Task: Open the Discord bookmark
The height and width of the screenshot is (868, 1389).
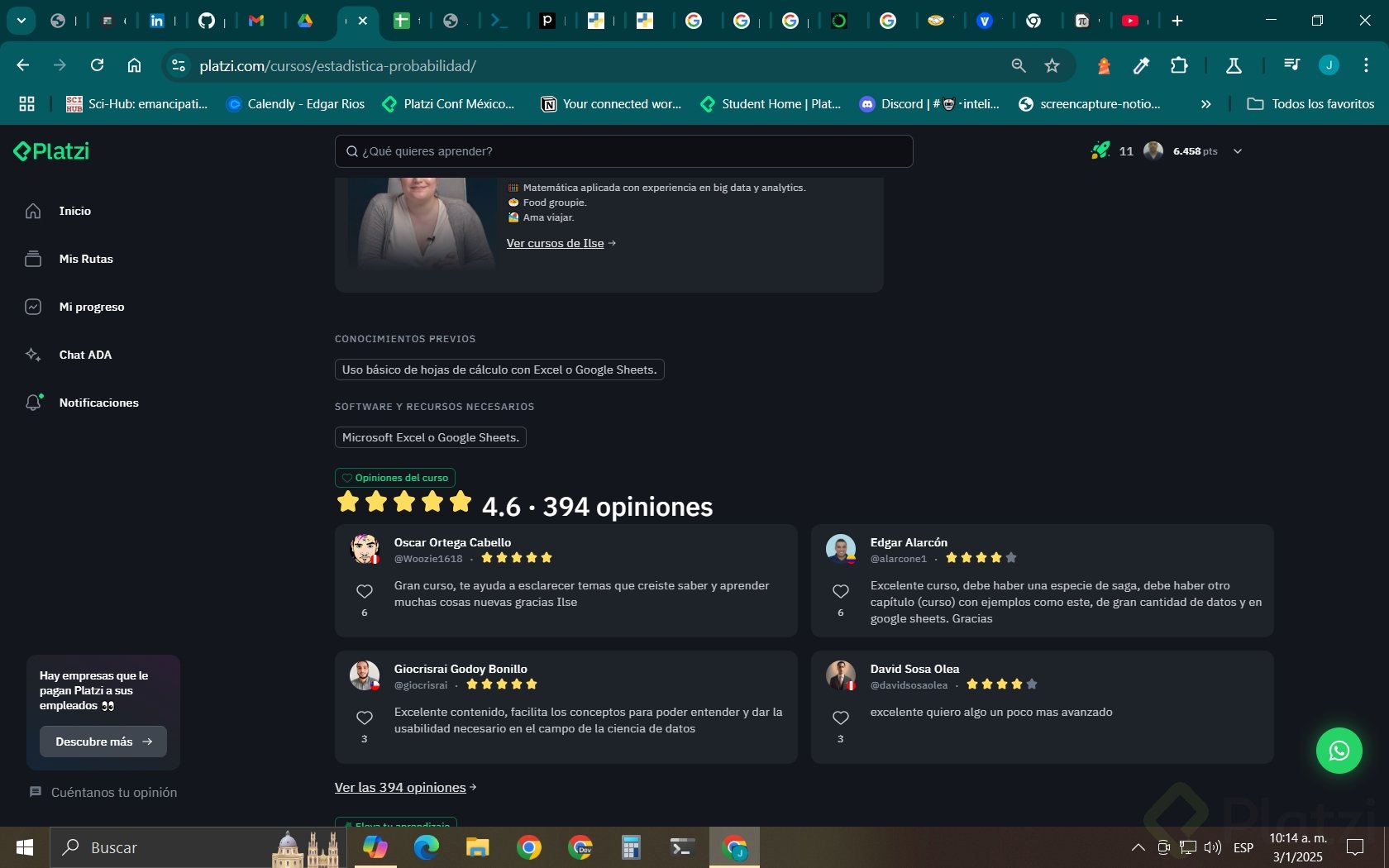Action: (929, 104)
